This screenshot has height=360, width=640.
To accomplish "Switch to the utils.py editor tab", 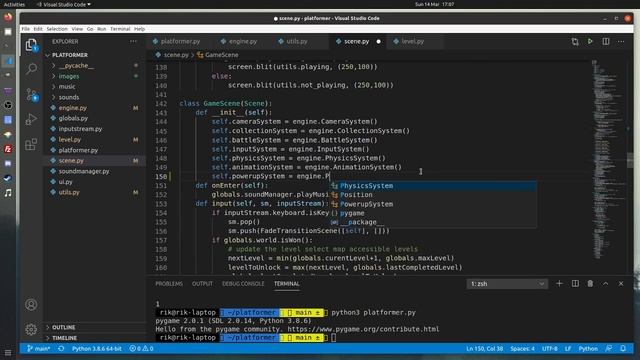I will point(297,41).
